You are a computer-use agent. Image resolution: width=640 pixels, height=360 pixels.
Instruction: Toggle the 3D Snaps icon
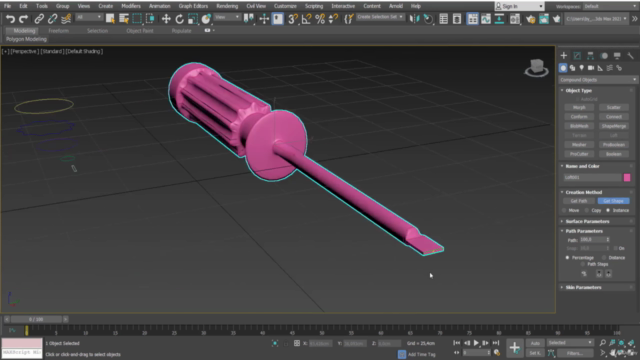(x=293, y=19)
